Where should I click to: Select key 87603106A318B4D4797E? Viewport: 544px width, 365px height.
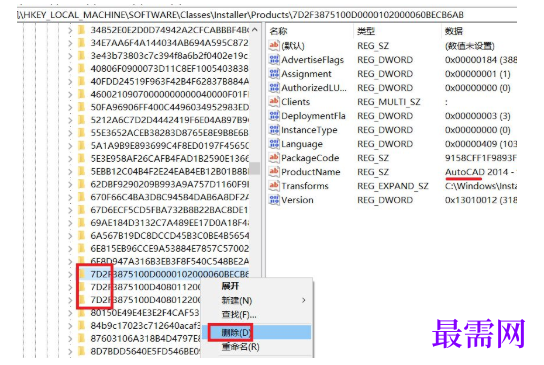click(145, 338)
